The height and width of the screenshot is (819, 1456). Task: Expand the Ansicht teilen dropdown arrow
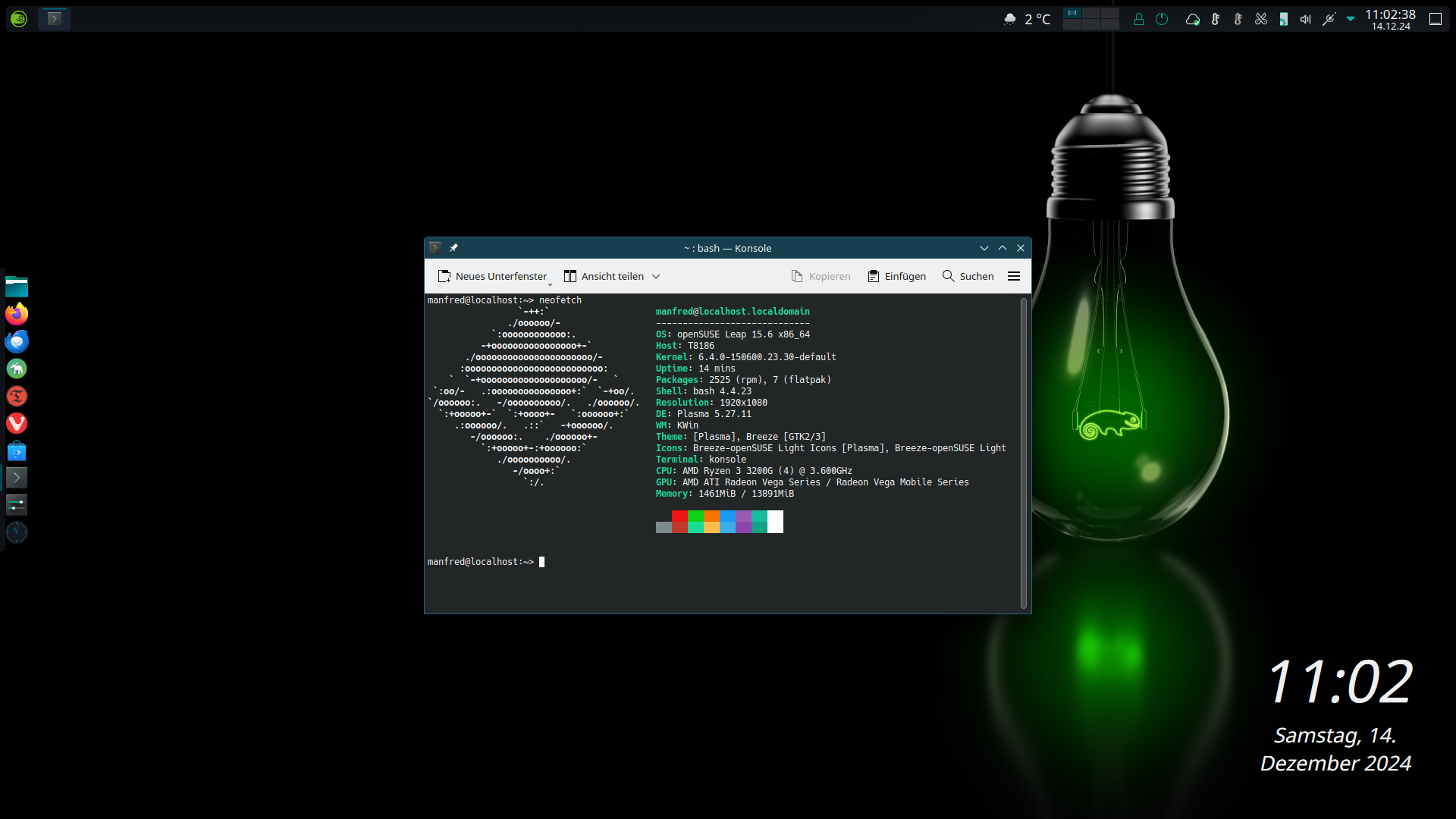click(656, 277)
